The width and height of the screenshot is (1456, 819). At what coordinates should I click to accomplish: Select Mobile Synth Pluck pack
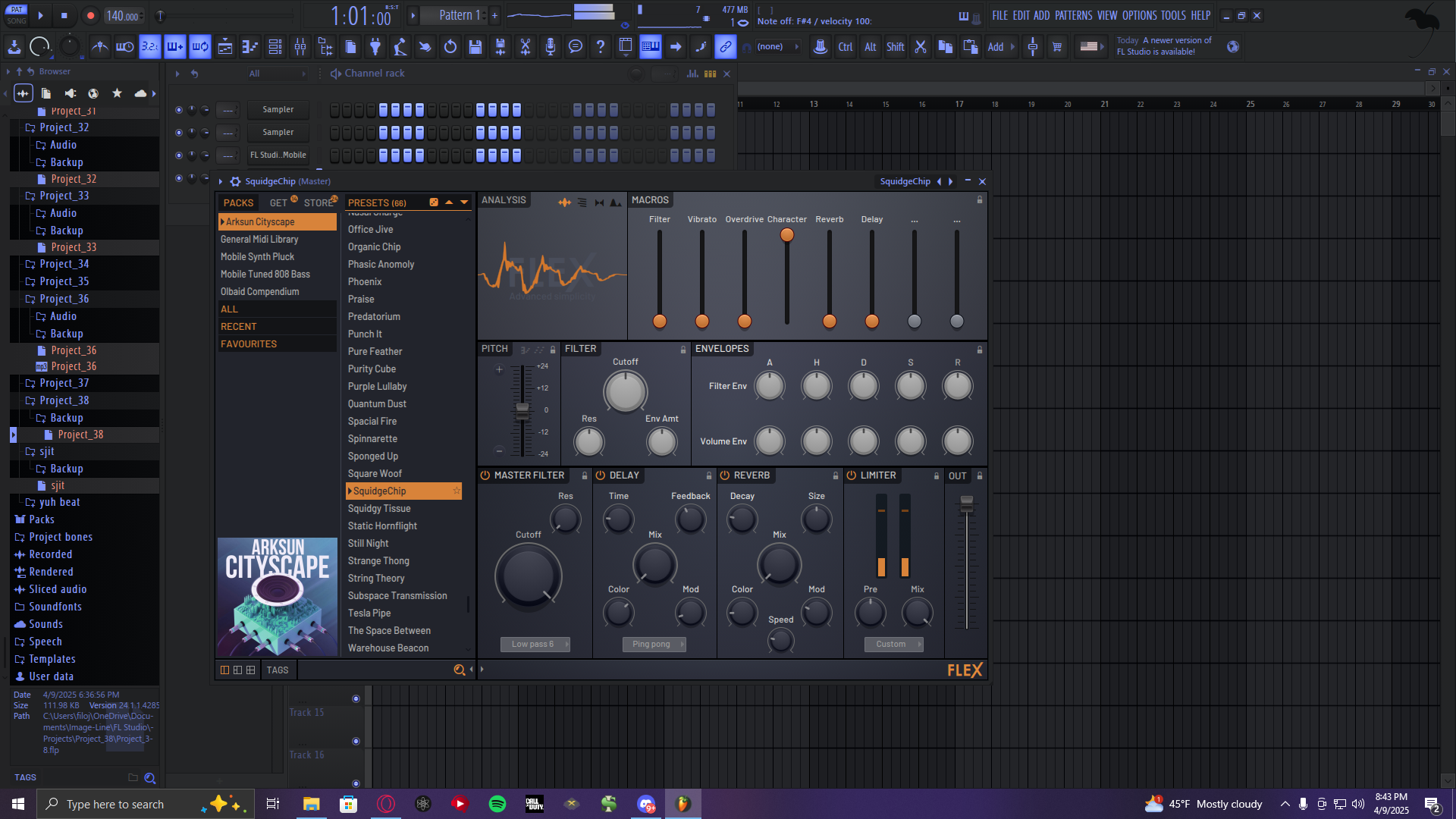point(257,256)
